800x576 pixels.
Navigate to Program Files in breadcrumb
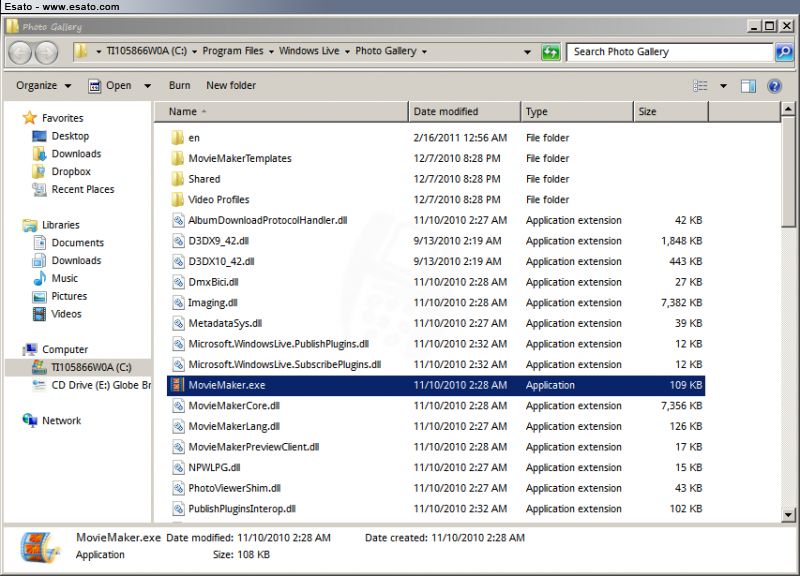(233, 51)
